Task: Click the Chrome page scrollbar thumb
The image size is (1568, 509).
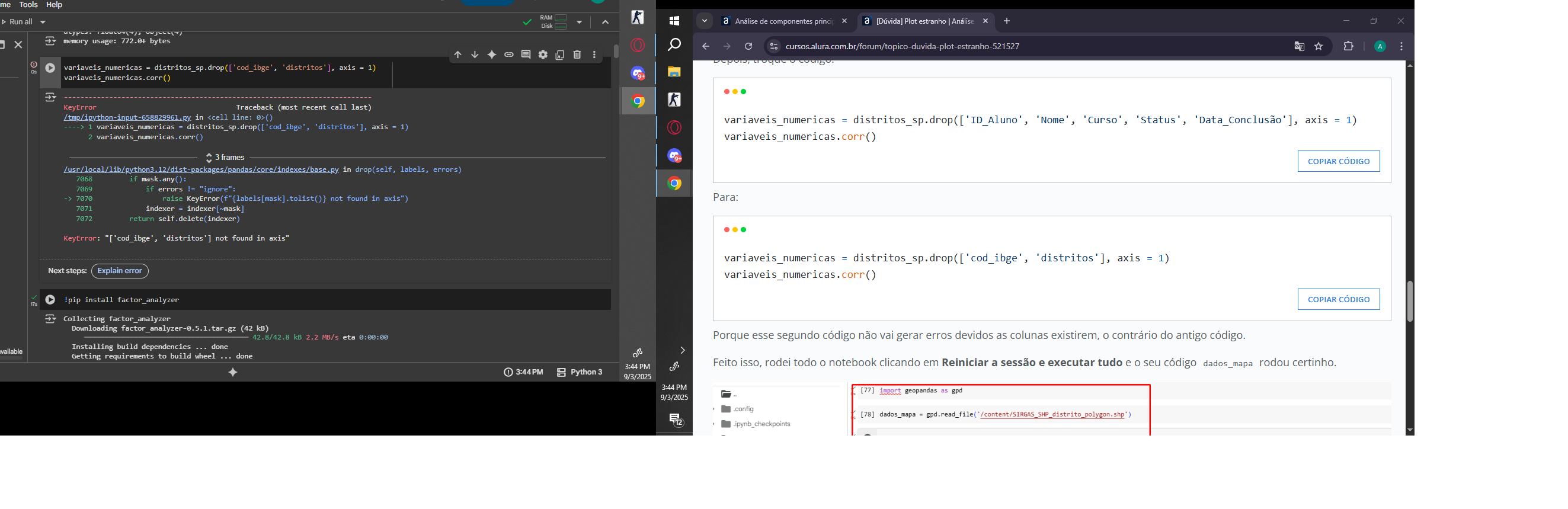Action: click(1410, 302)
